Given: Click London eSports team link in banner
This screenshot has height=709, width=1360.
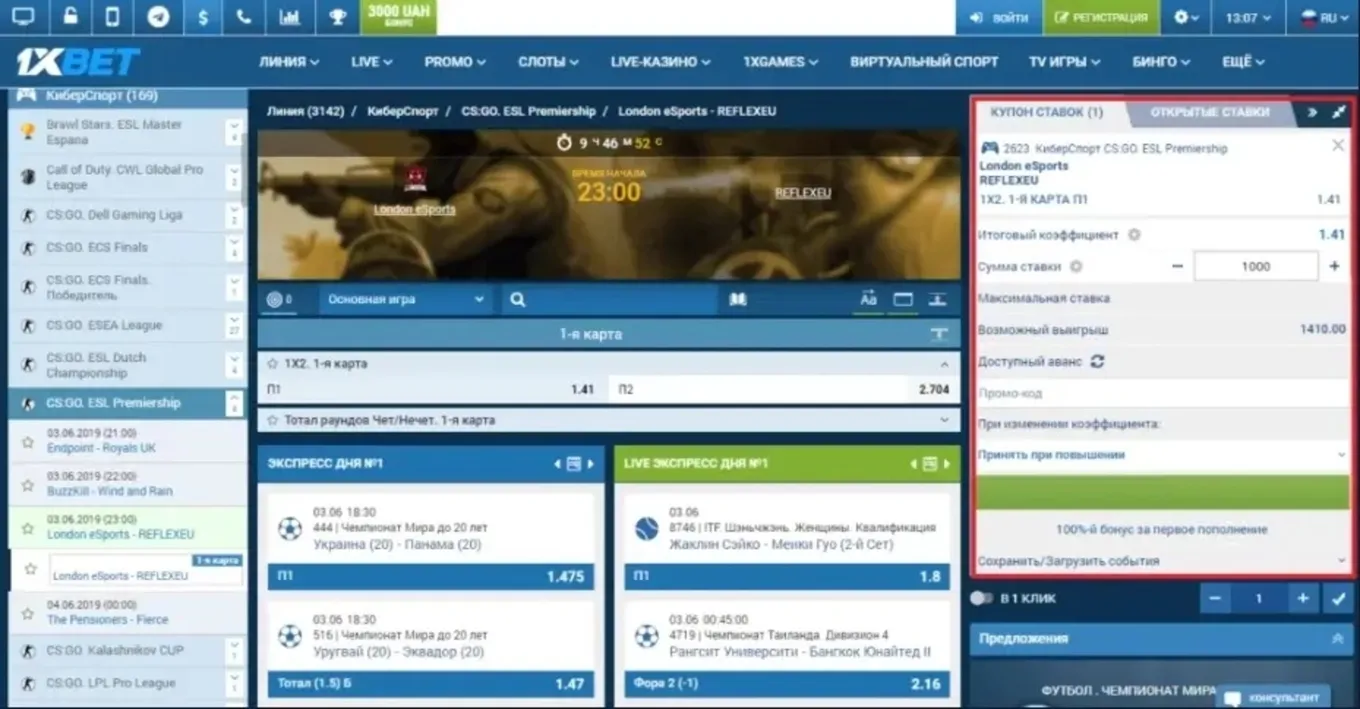Looking at the screenshot, I should pyautogui.click(x=414, y=209).
